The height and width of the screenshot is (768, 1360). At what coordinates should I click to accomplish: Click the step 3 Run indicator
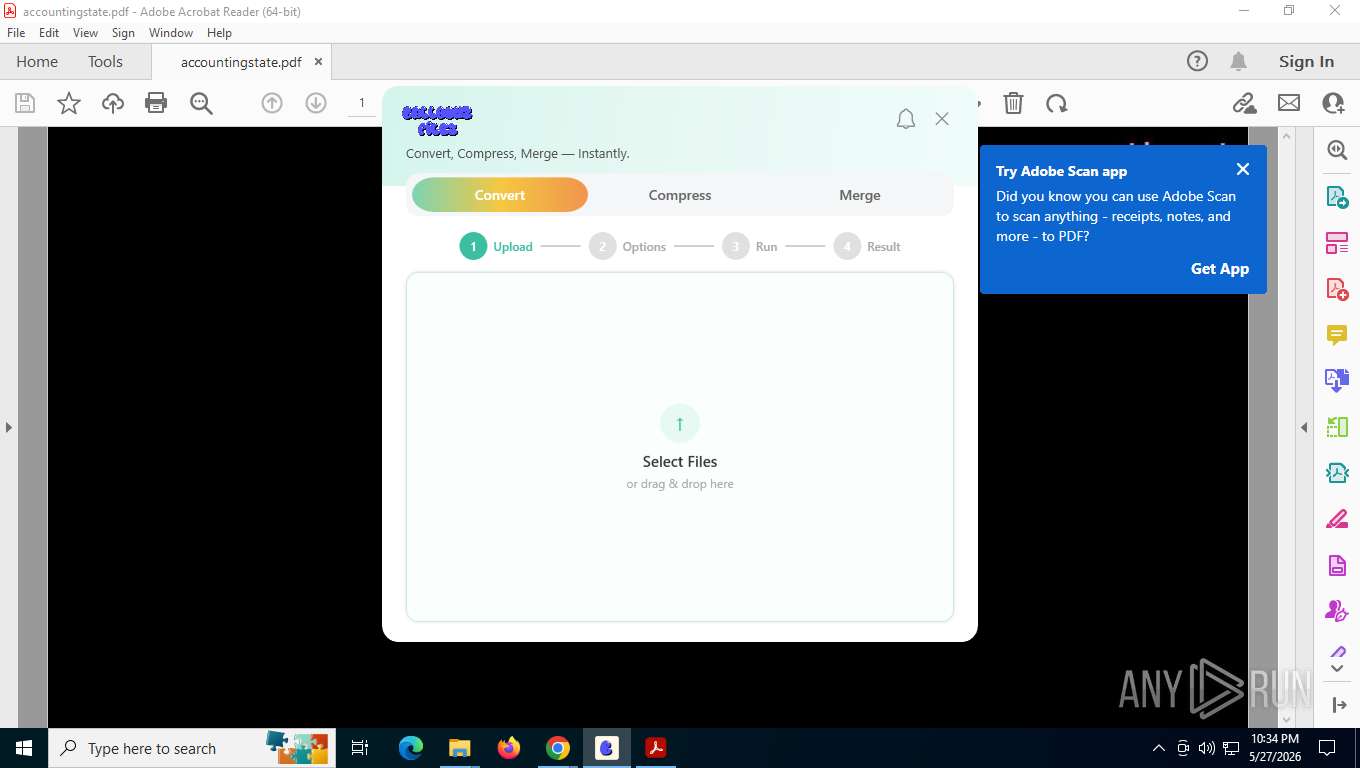(x=750, y=246)
